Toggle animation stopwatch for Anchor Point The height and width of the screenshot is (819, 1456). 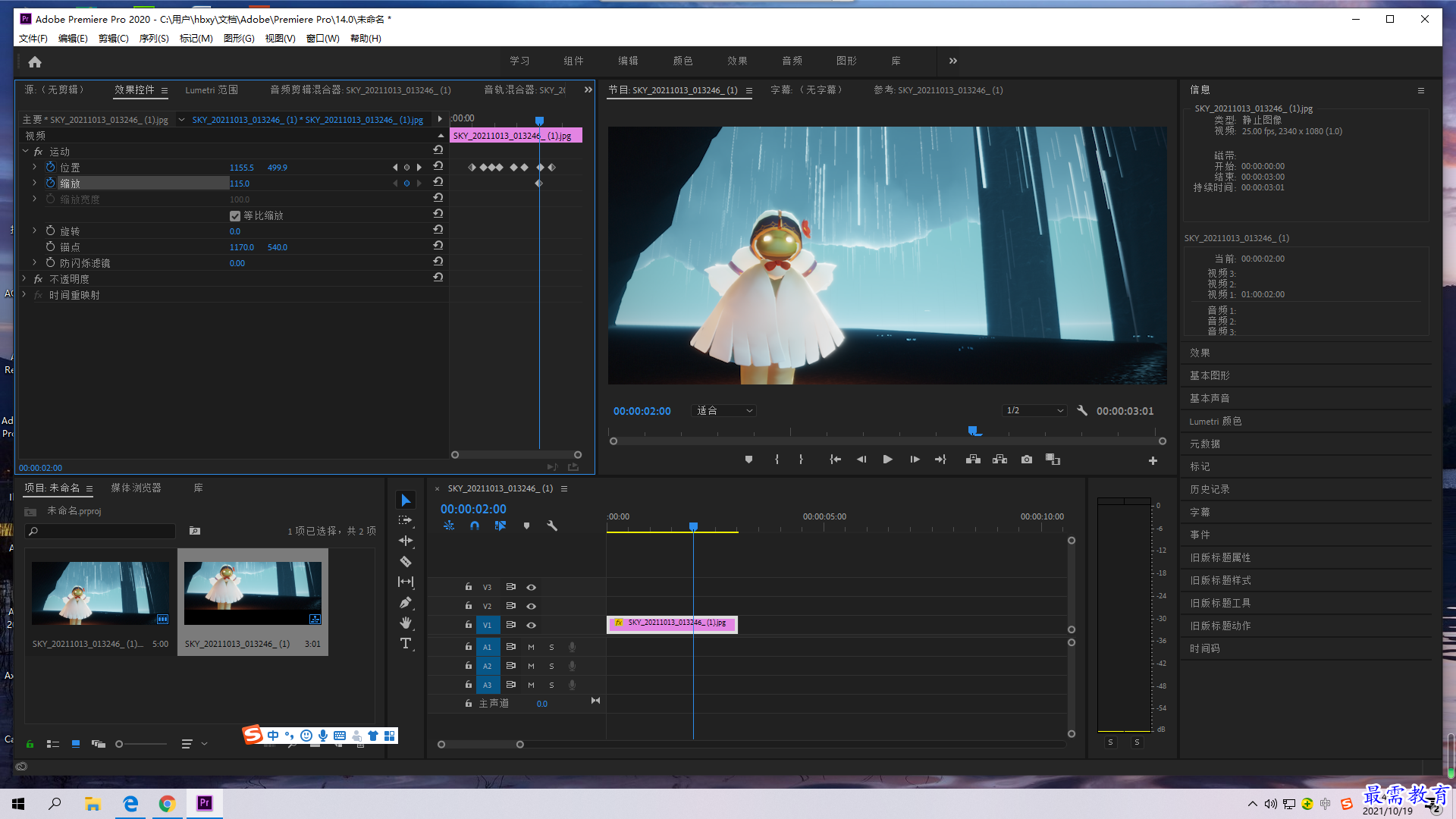tap(50, 246)
